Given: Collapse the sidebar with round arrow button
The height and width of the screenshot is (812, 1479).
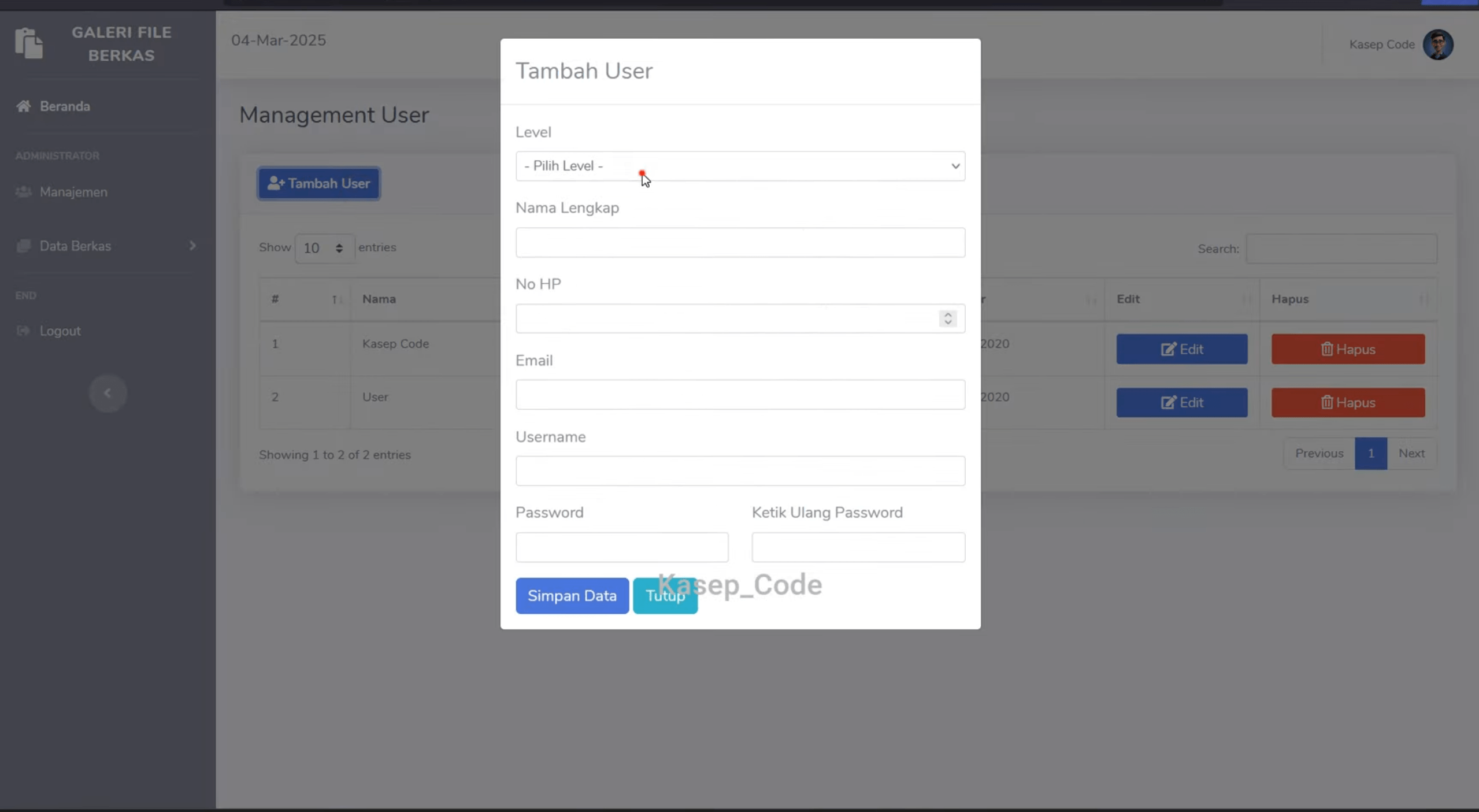Looking at the screenshot, I should tap(108, 393).
